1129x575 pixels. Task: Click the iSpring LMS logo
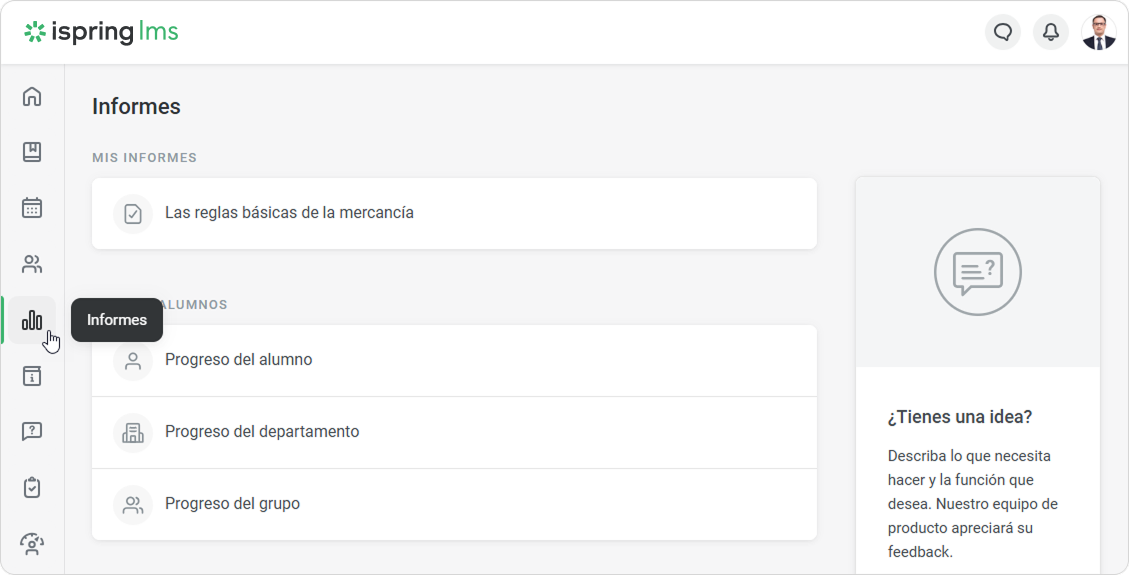101,32
